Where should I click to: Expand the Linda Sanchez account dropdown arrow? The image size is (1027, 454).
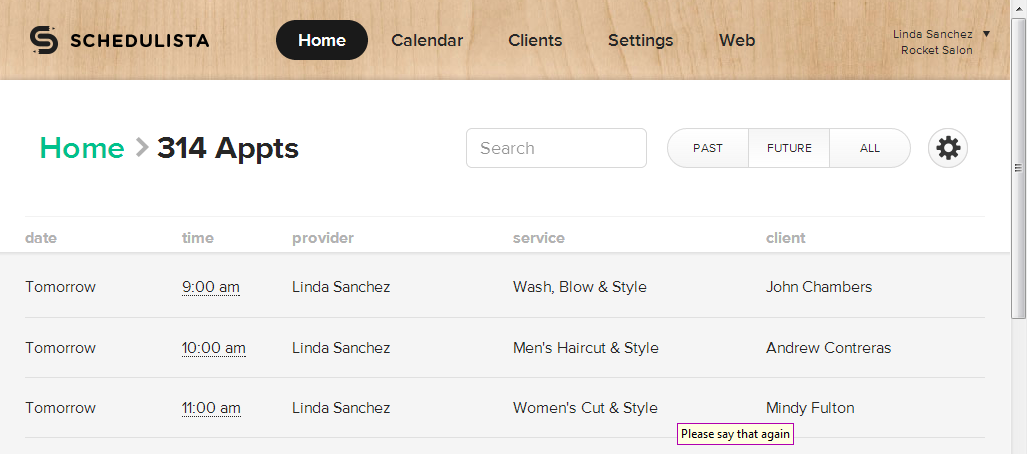(x=986, y=34)
